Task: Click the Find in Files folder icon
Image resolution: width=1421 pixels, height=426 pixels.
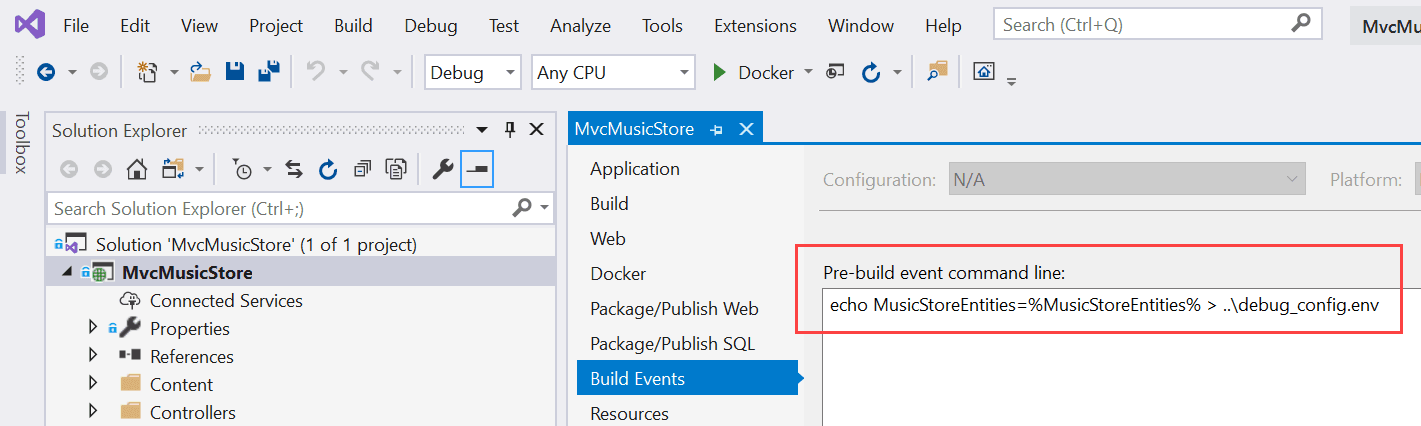Action: [x=937, y=72]
